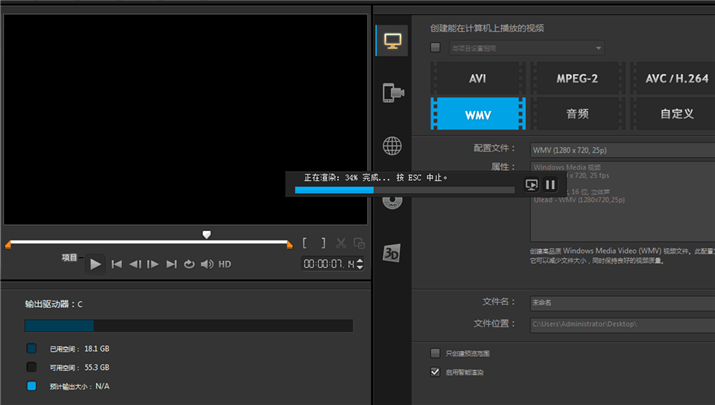Open the mobile device output category

tap(393, 93)
